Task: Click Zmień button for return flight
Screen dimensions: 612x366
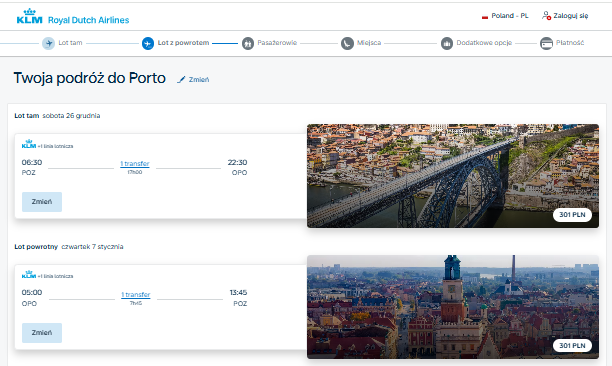Action: click(42, 333)
